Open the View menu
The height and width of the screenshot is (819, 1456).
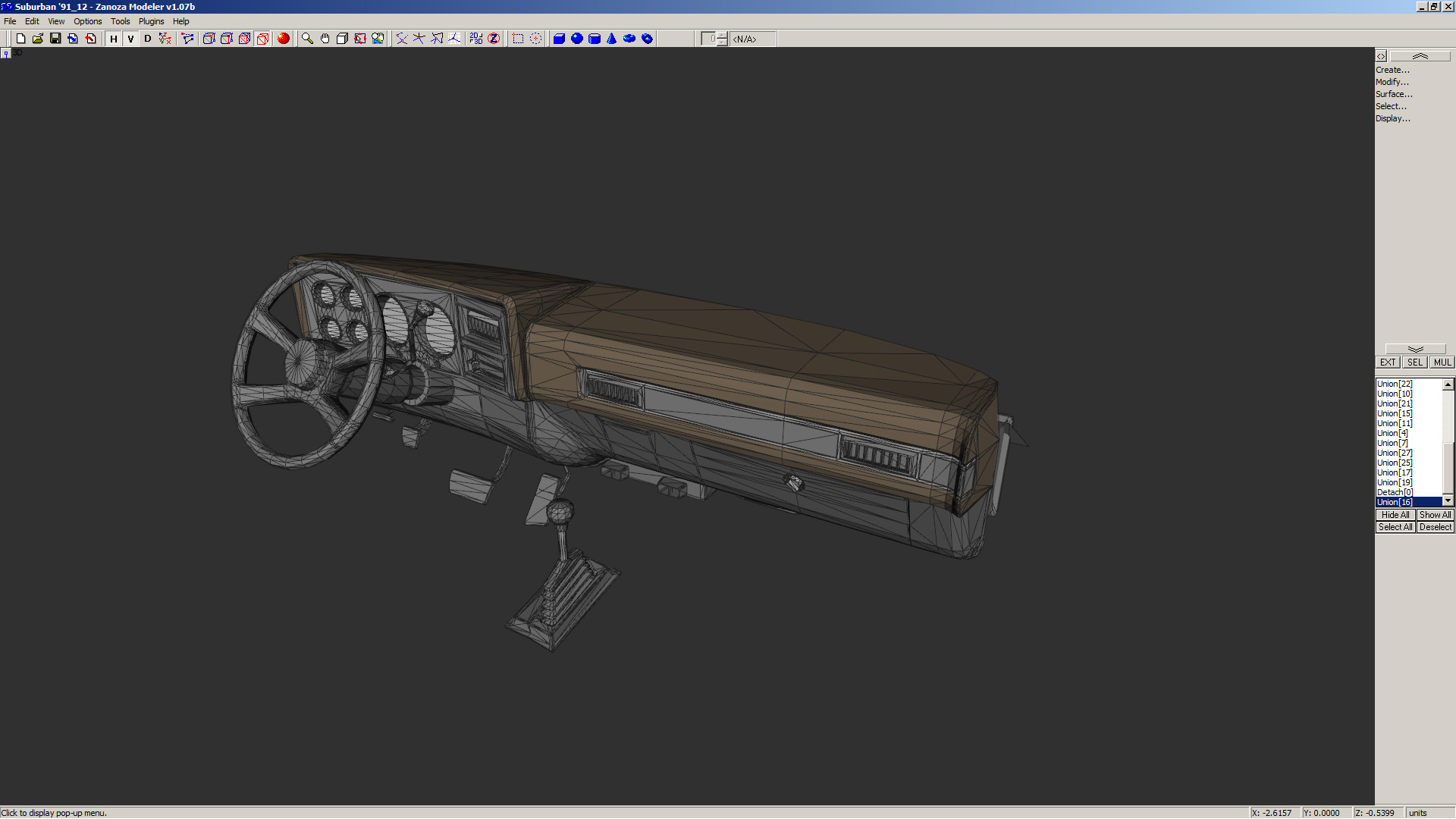pyautogui.click(x=56, y=21)
